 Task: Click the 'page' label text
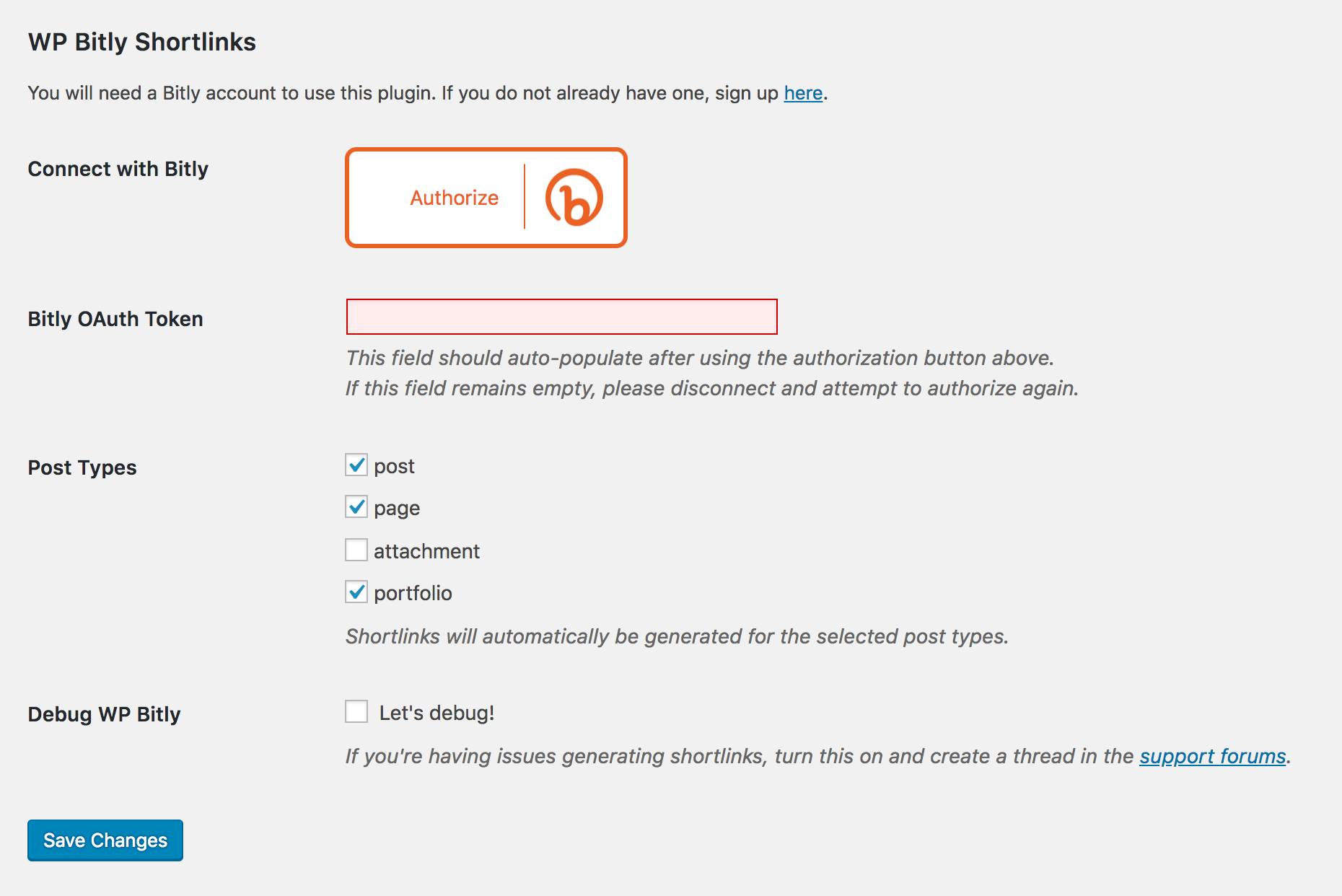point(397,509)
